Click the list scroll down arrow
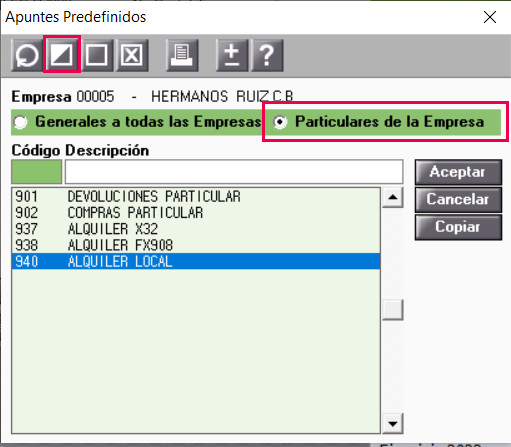The image size is (511, 447). click(x=393, y=424)
